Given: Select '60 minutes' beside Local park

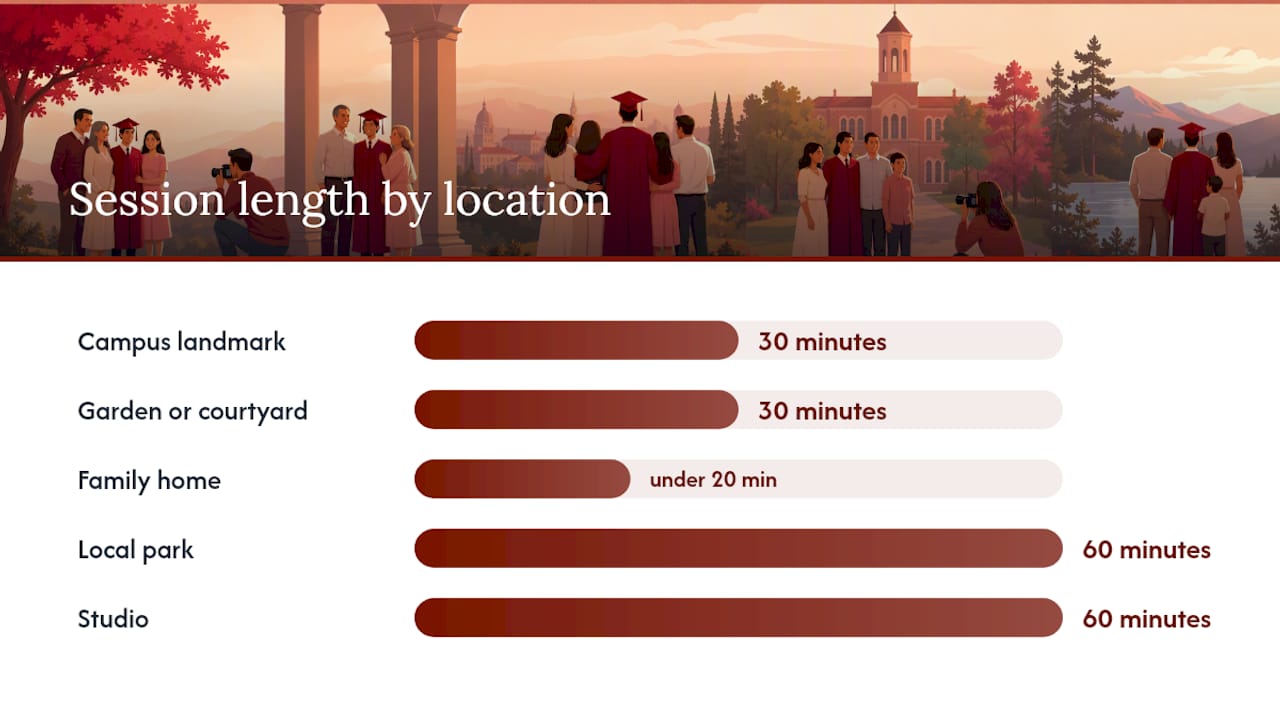Looking at the screenshot, I should pos(1146,550).
